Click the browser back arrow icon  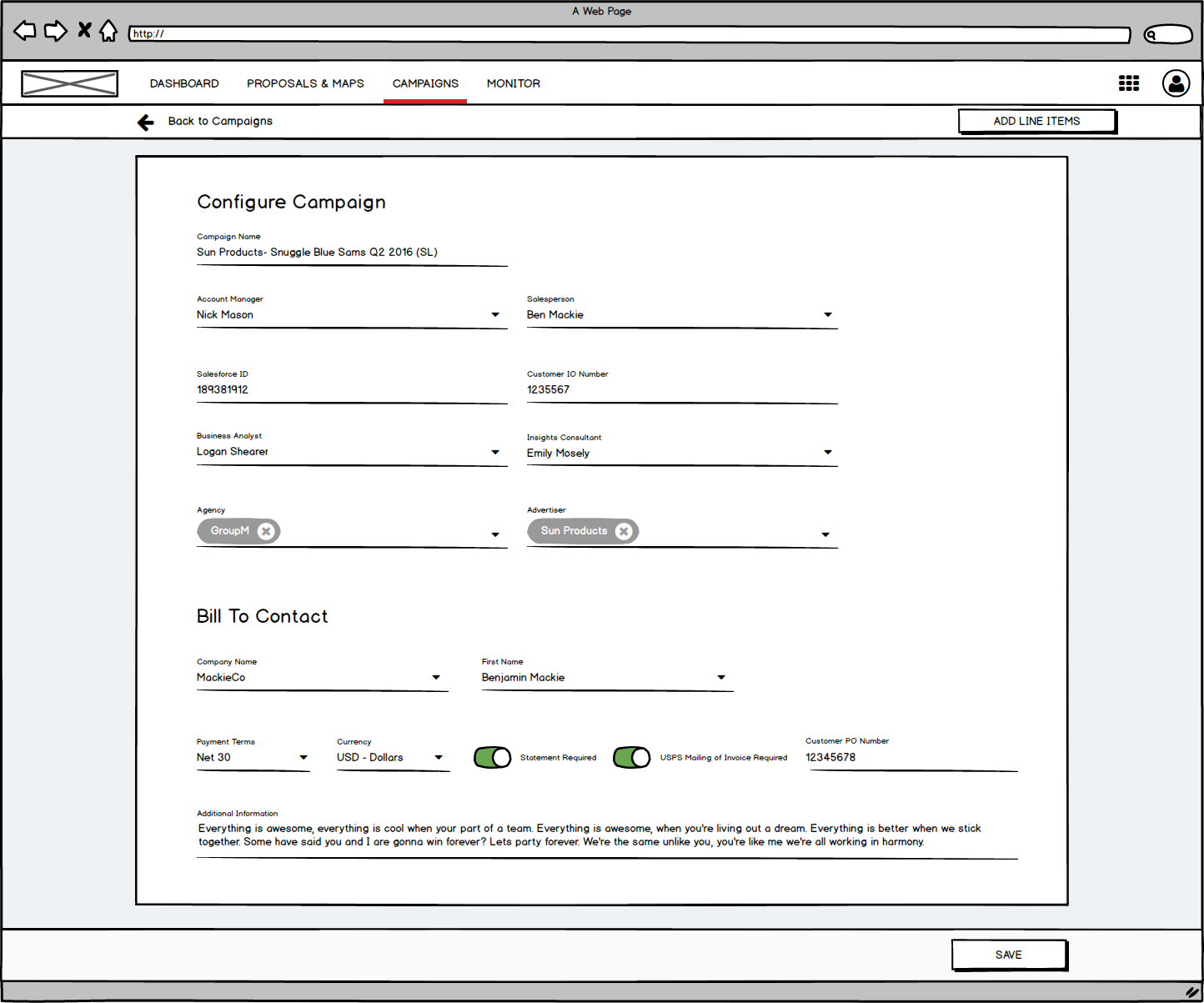pyautogui.click(x=25, y=32)
